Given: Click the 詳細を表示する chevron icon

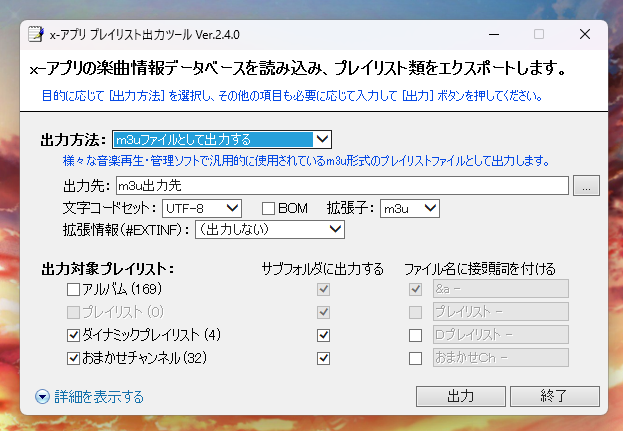Looking at the screenshot, I should 42,397.
